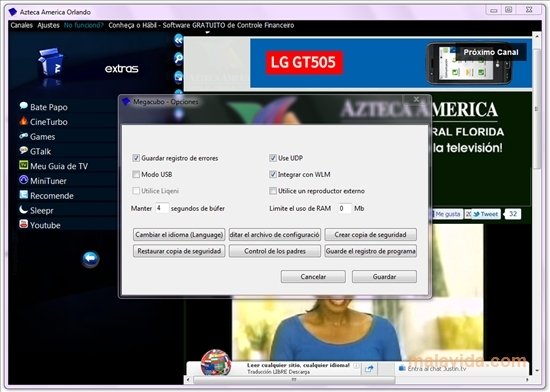Click the blue back arrow button
The width and height of the screenshot is (550, 392).
(x=90, y=259)
